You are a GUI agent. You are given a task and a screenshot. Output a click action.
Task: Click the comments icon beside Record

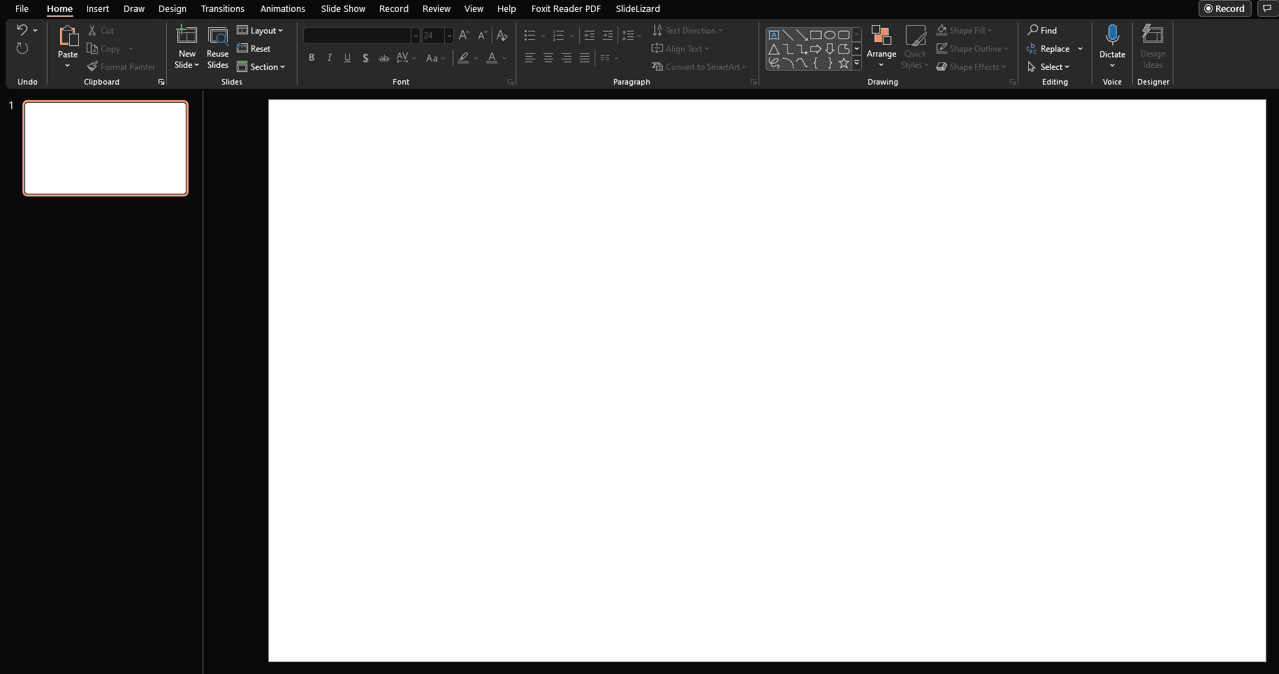(1267, 9)
